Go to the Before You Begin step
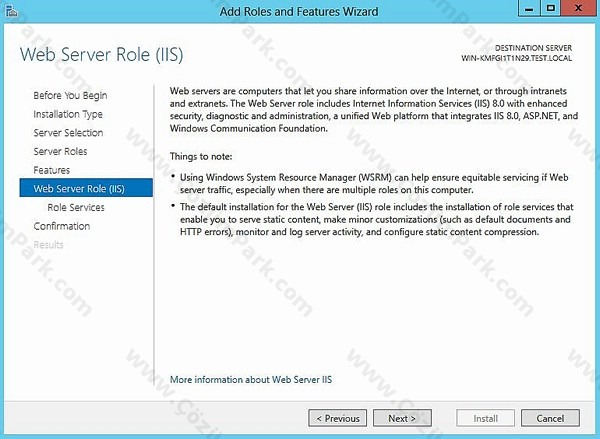The height and width of the screenshot is (439, 600). 70,95
